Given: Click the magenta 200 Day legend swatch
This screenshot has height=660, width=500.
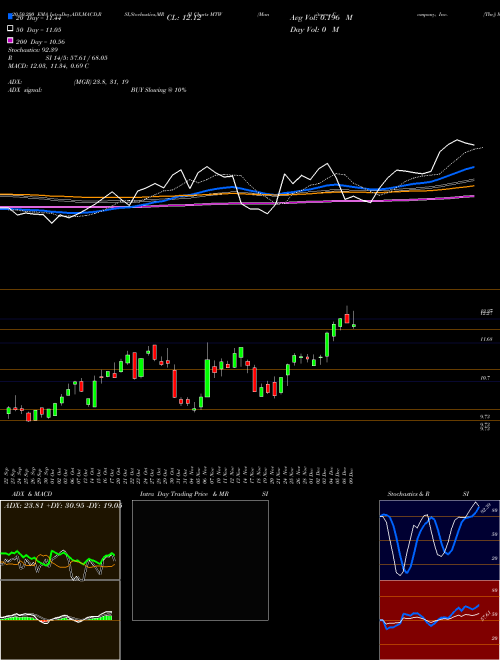Looking at the screenshot, I should [10, 41].
